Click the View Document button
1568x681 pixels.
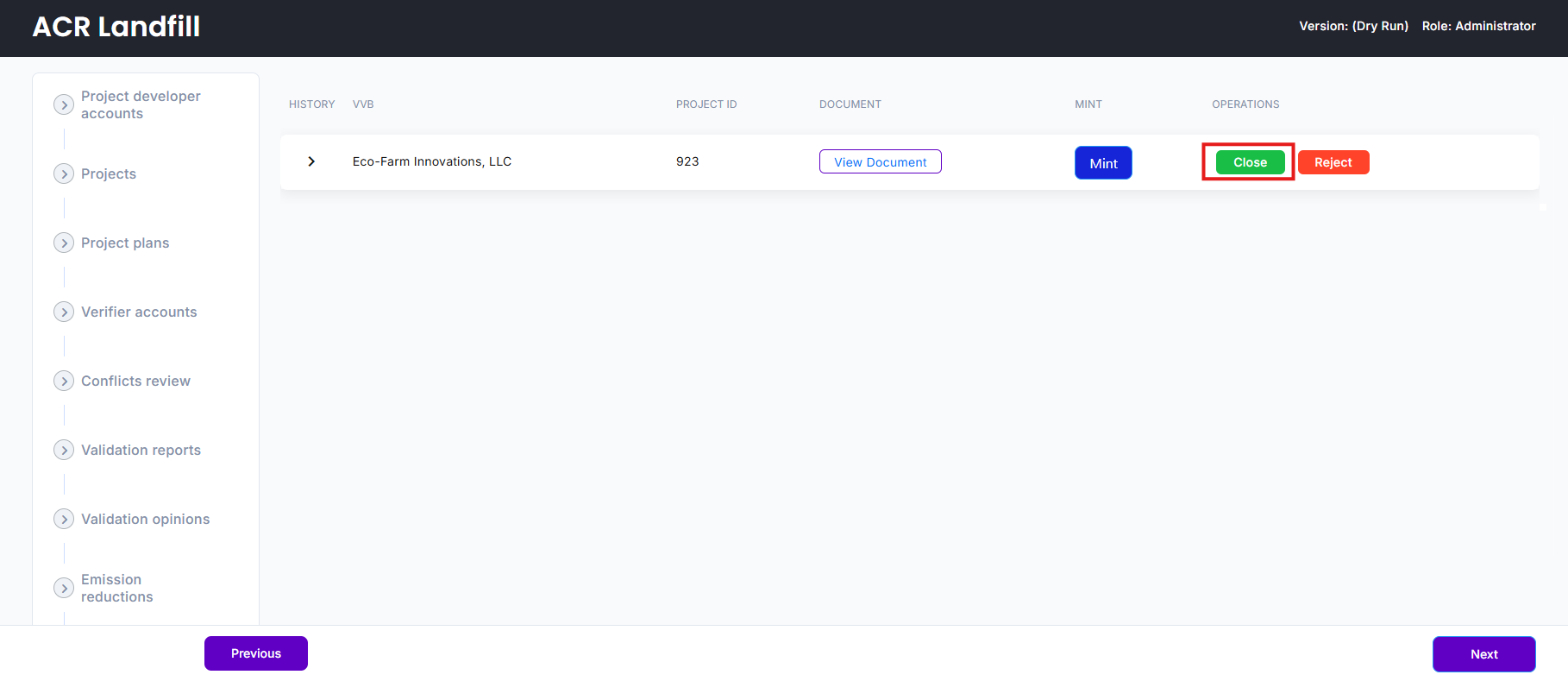(880, 161)
